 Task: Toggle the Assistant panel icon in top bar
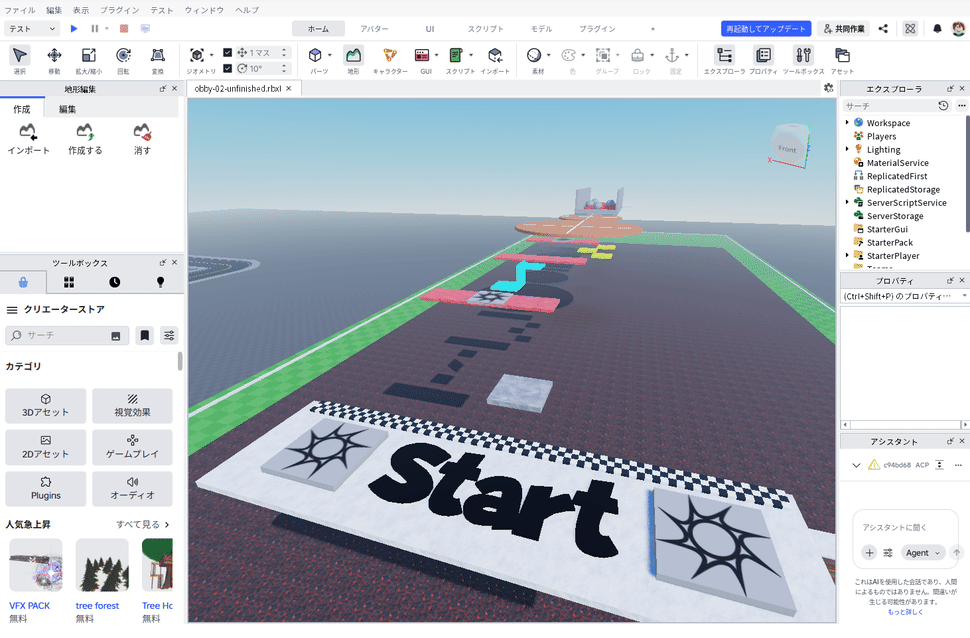[910, 28]
